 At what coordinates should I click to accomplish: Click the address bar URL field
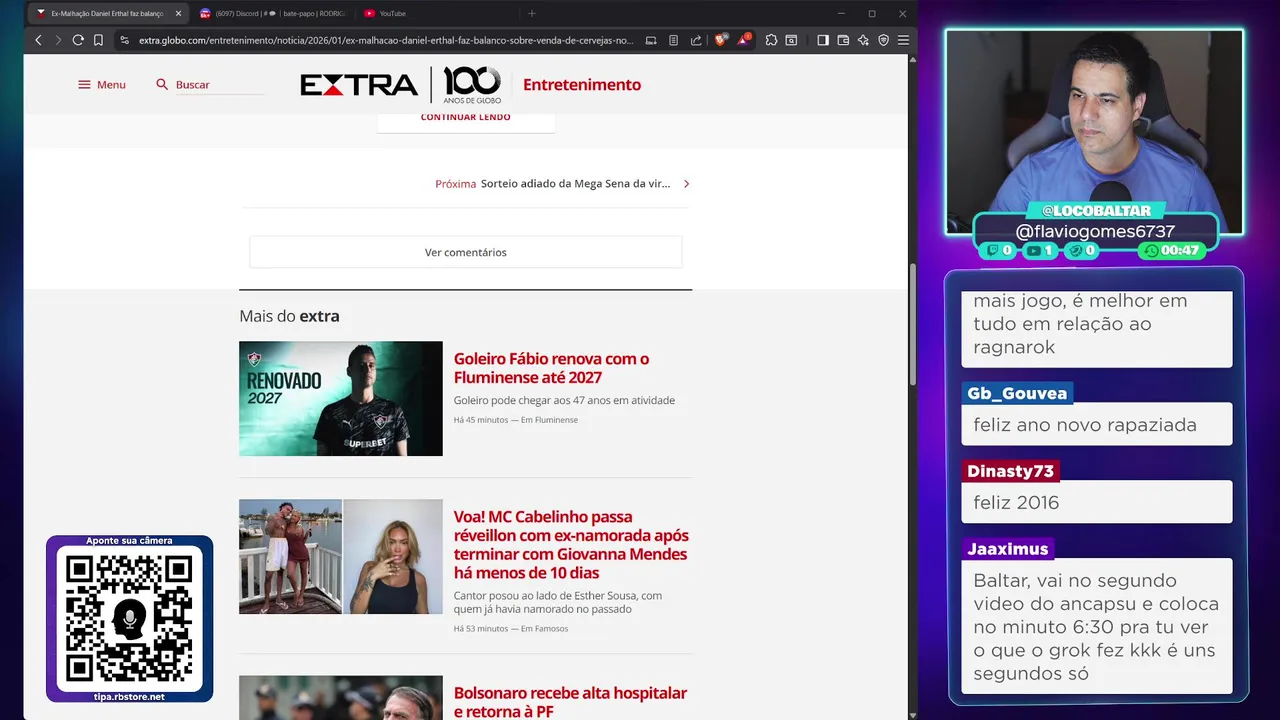pos(386,40)
